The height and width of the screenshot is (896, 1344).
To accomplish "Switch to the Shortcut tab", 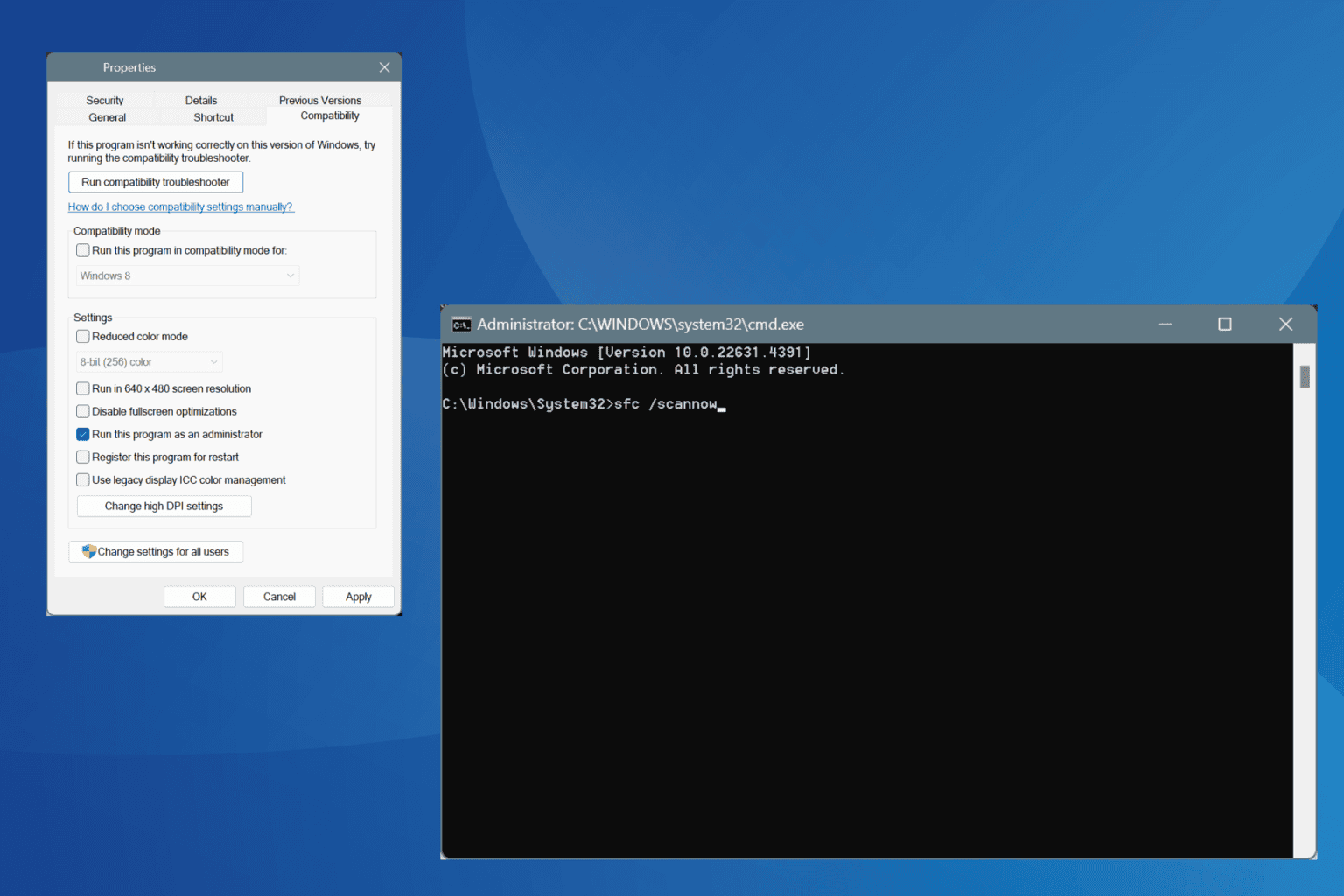I will (213, 117).
